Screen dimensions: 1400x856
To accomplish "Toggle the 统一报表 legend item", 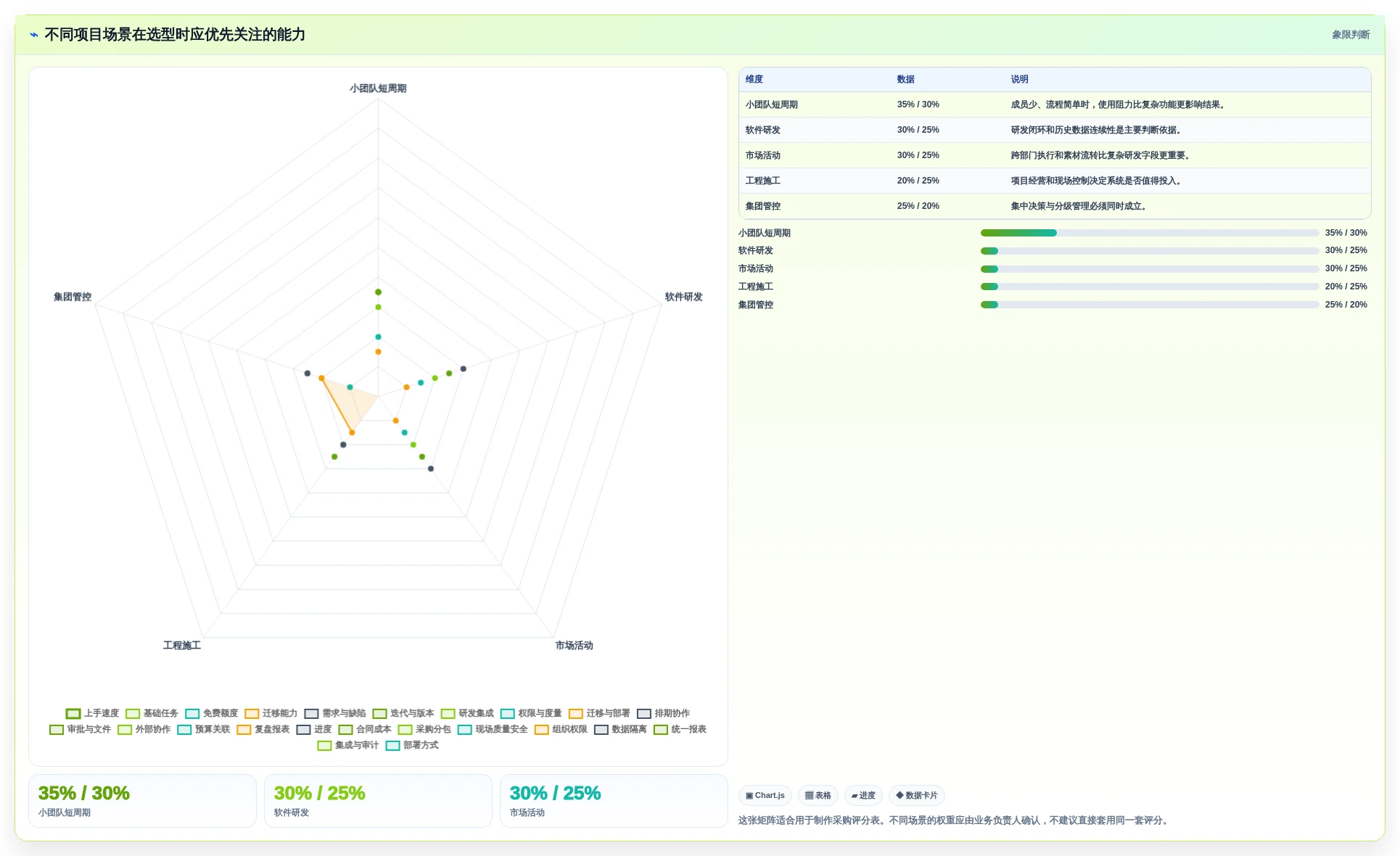I will click(679, 730).
